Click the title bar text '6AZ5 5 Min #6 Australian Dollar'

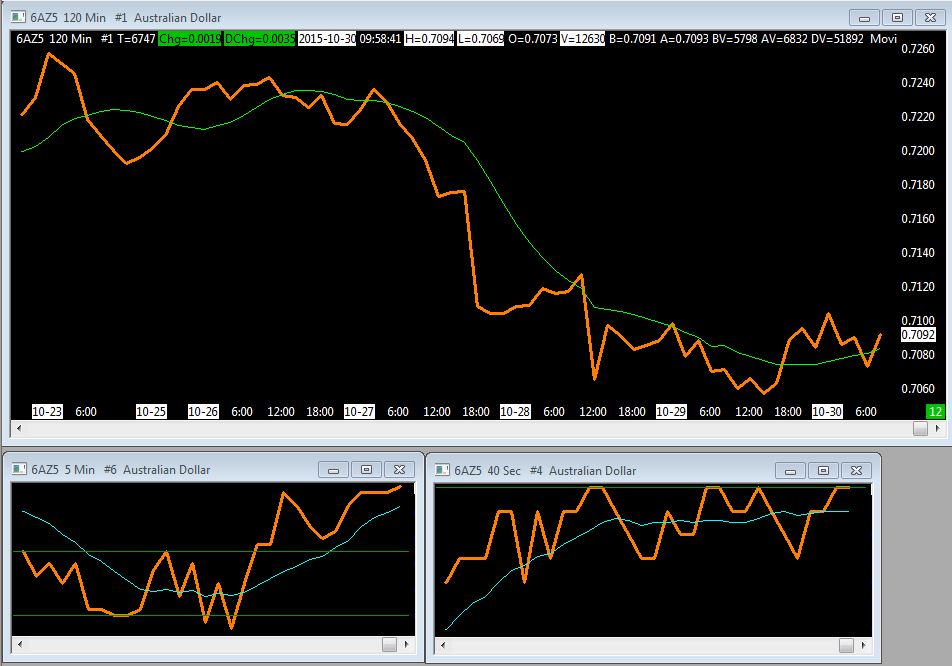(121, 470)
